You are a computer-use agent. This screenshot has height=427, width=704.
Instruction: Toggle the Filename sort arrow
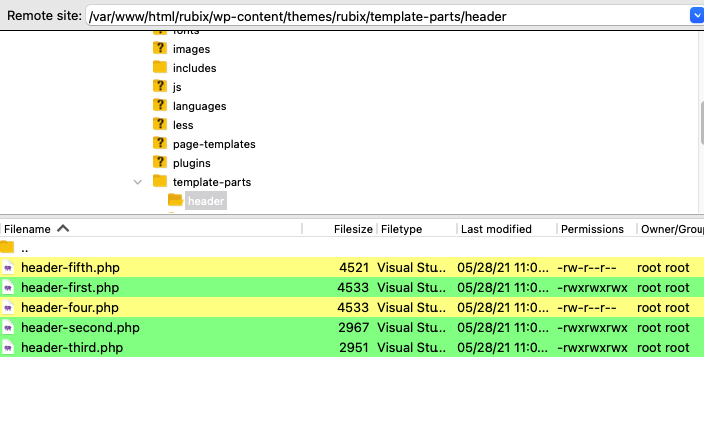click(63, 229)
